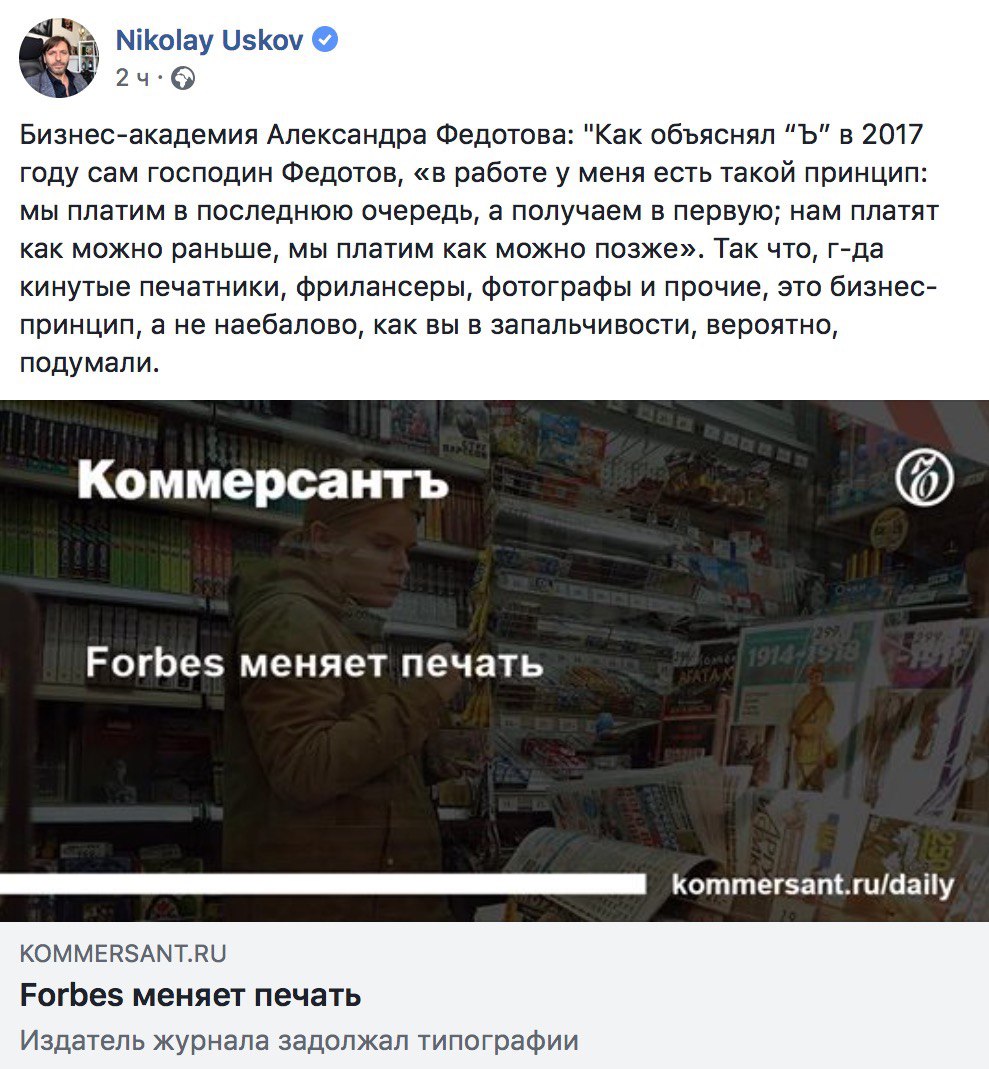Click the kommersant.ru/daily label on image
The width and height of the screenshot is (989, 1069).
[x=812, y=885]
